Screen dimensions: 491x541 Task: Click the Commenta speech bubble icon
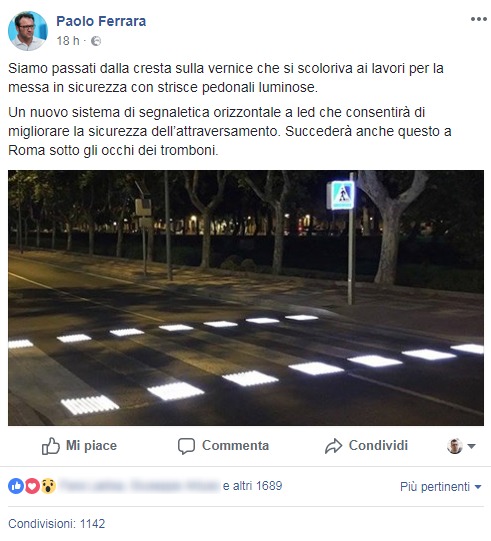coord(186,446)
